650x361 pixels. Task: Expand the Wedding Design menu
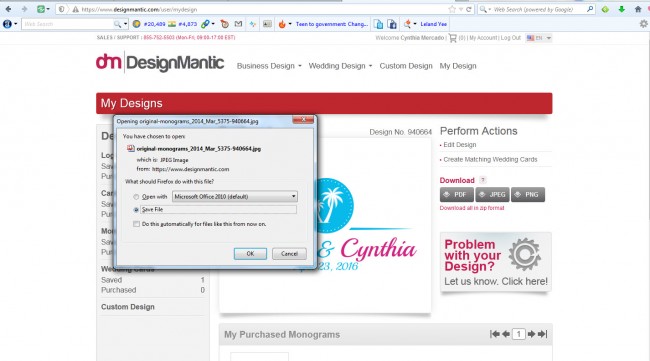[x=340, y=66]
